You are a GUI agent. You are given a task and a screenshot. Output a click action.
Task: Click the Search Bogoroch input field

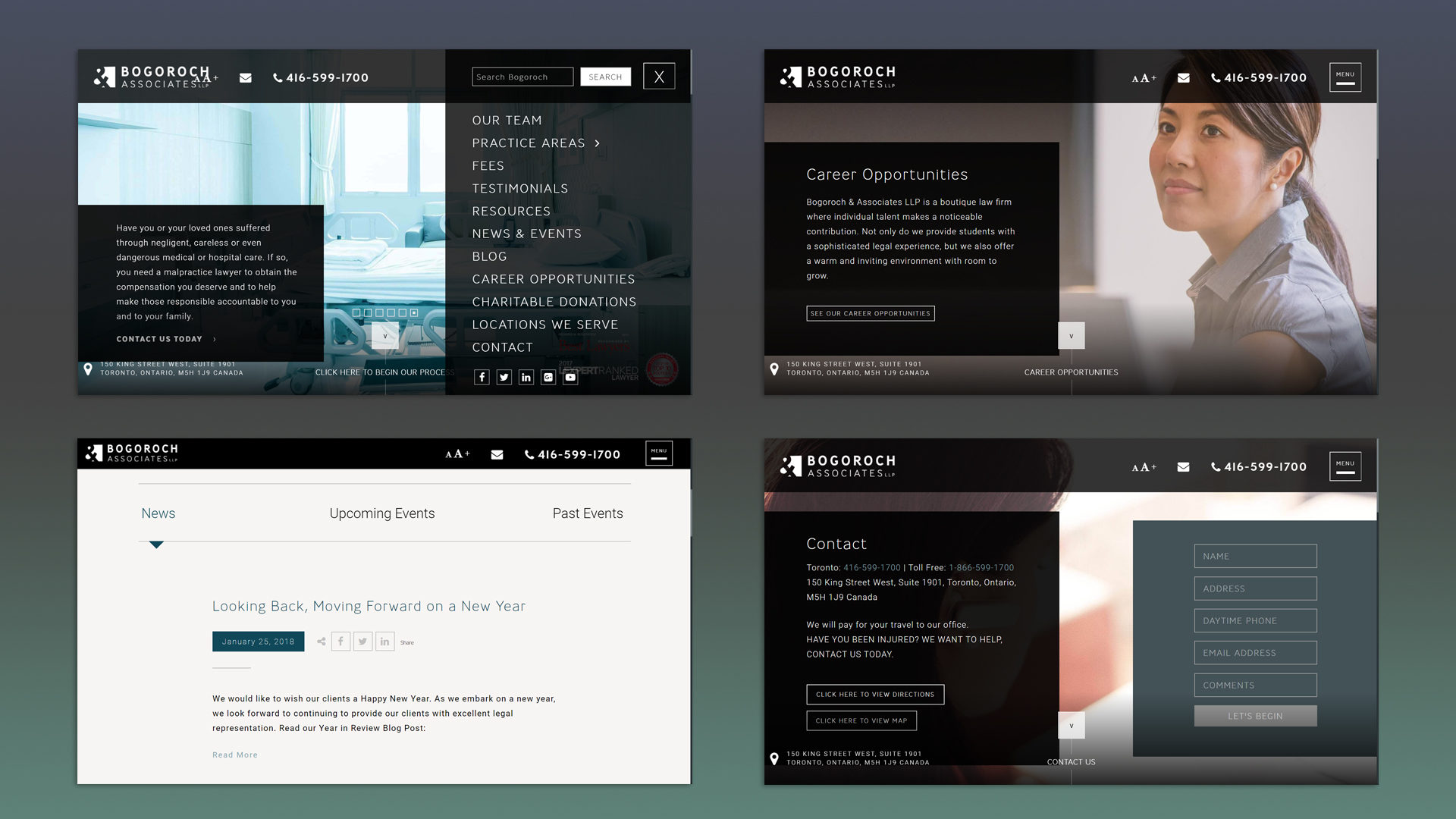click(522, 77)
